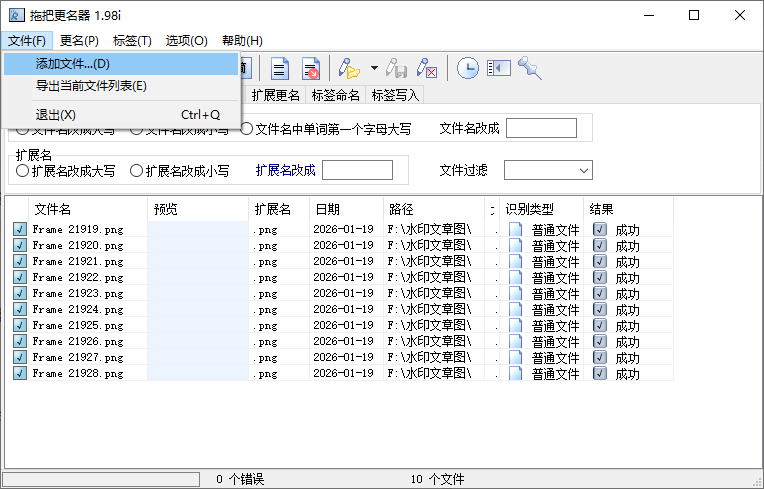Uncheck the checkbox for Frame 21926.png
The image size is (764, 489).
(20, 341)
